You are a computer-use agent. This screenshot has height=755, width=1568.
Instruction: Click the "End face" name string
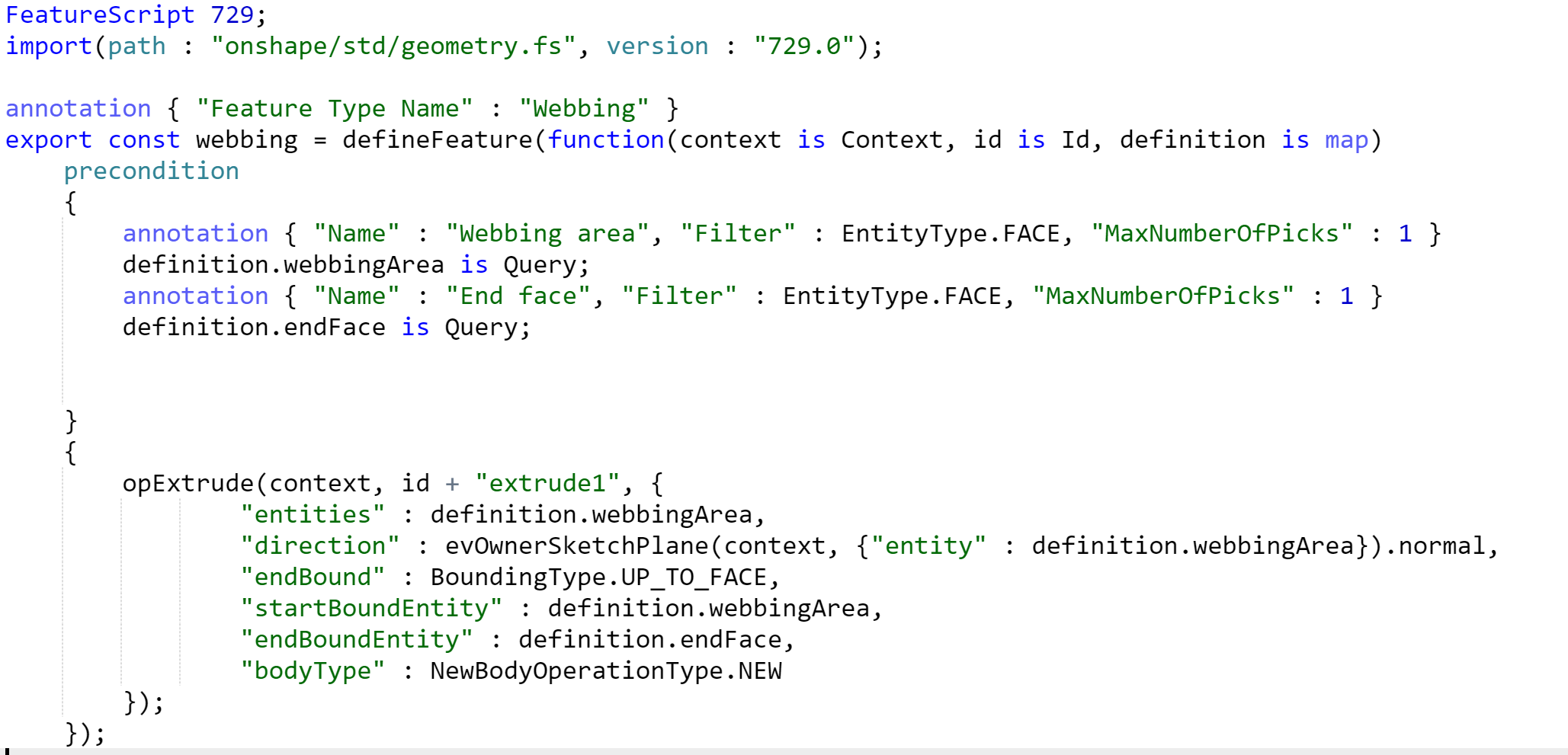[518, 296]
